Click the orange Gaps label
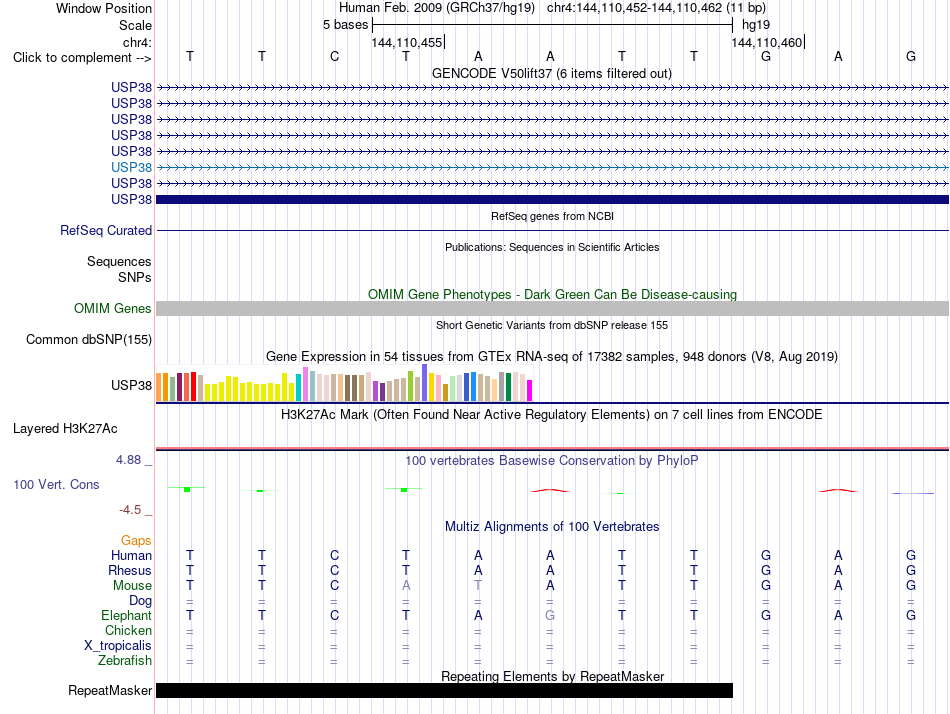 pos(136,541)
